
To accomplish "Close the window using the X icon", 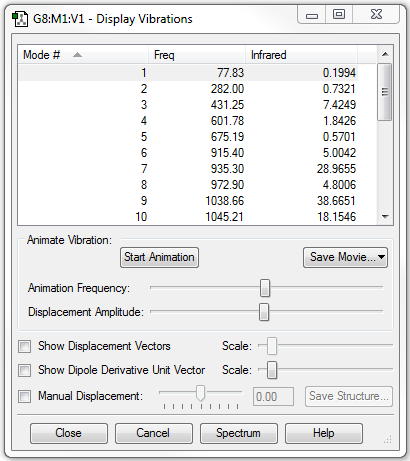I will [x=376, y=14].
